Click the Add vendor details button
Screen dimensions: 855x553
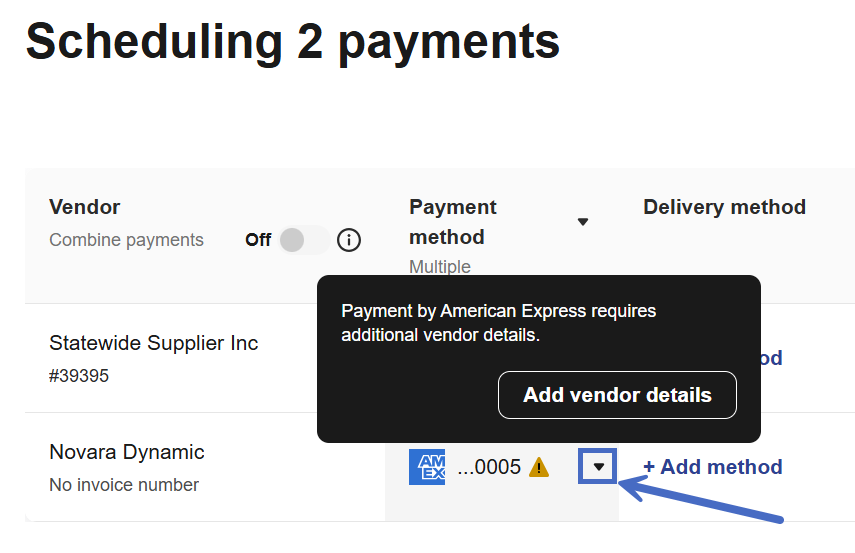(x=617, y=395)
